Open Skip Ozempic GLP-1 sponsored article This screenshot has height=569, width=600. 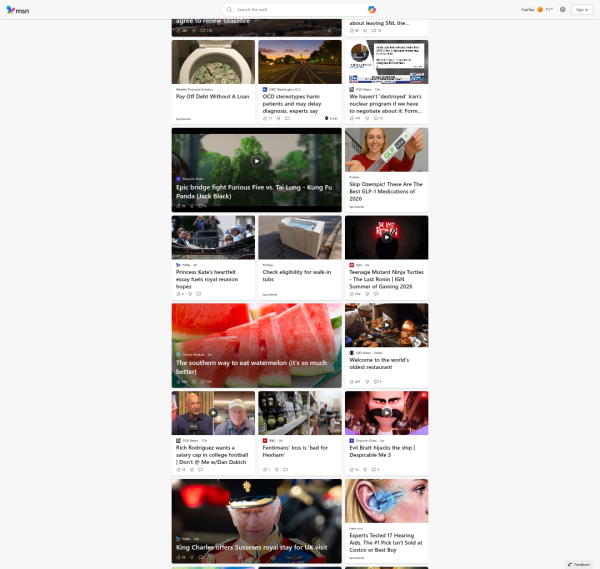click(386, 191)
